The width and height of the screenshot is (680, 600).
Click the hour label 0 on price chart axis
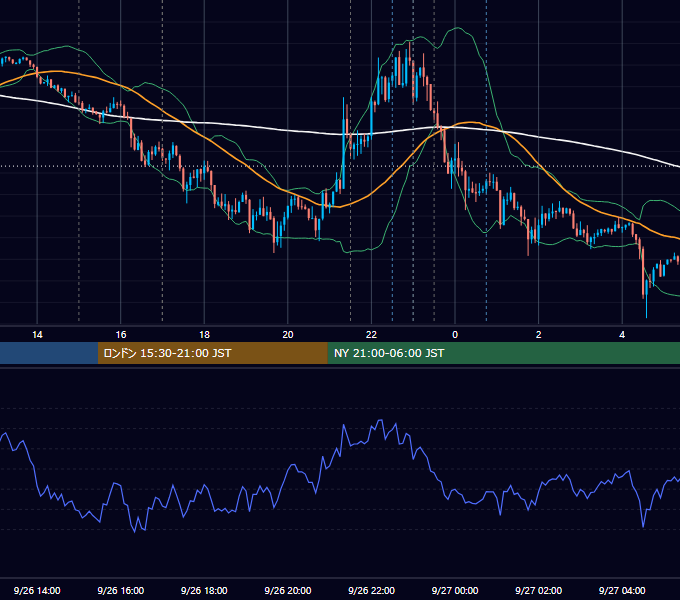coord(455,335)
